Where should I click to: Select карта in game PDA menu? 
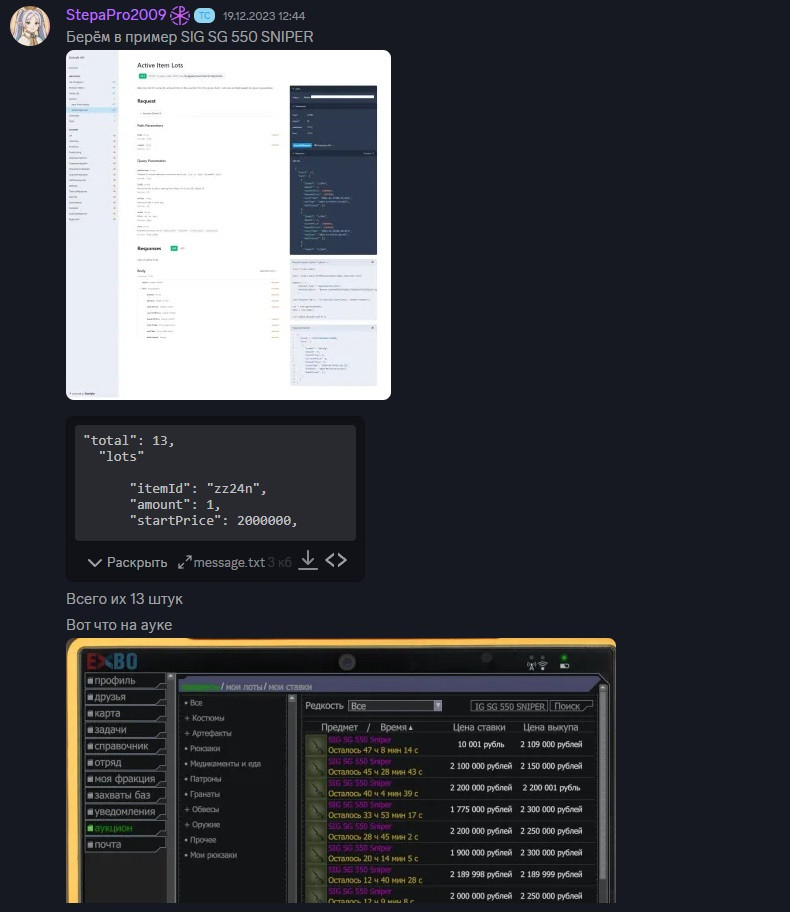(125, 713)
